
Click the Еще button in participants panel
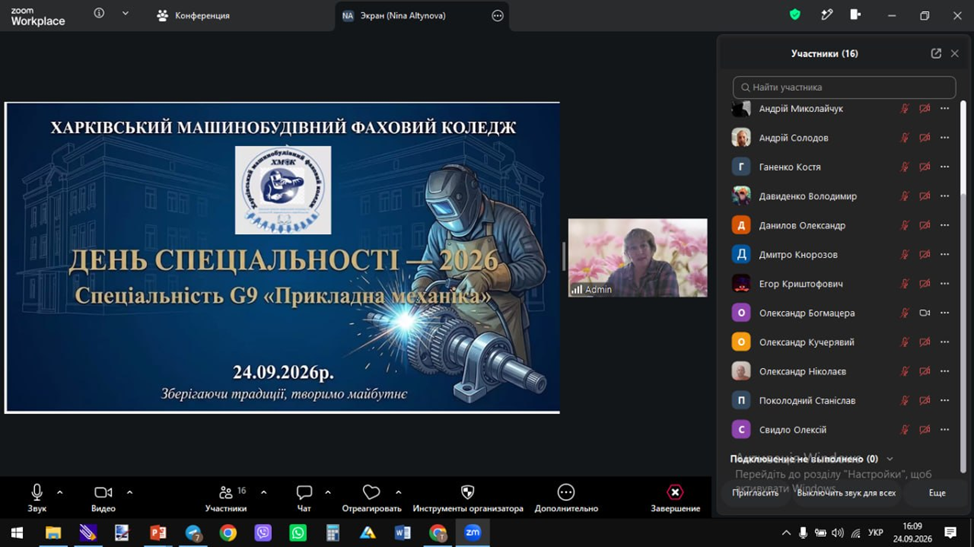pyautogui.click(x=937, y=493)
